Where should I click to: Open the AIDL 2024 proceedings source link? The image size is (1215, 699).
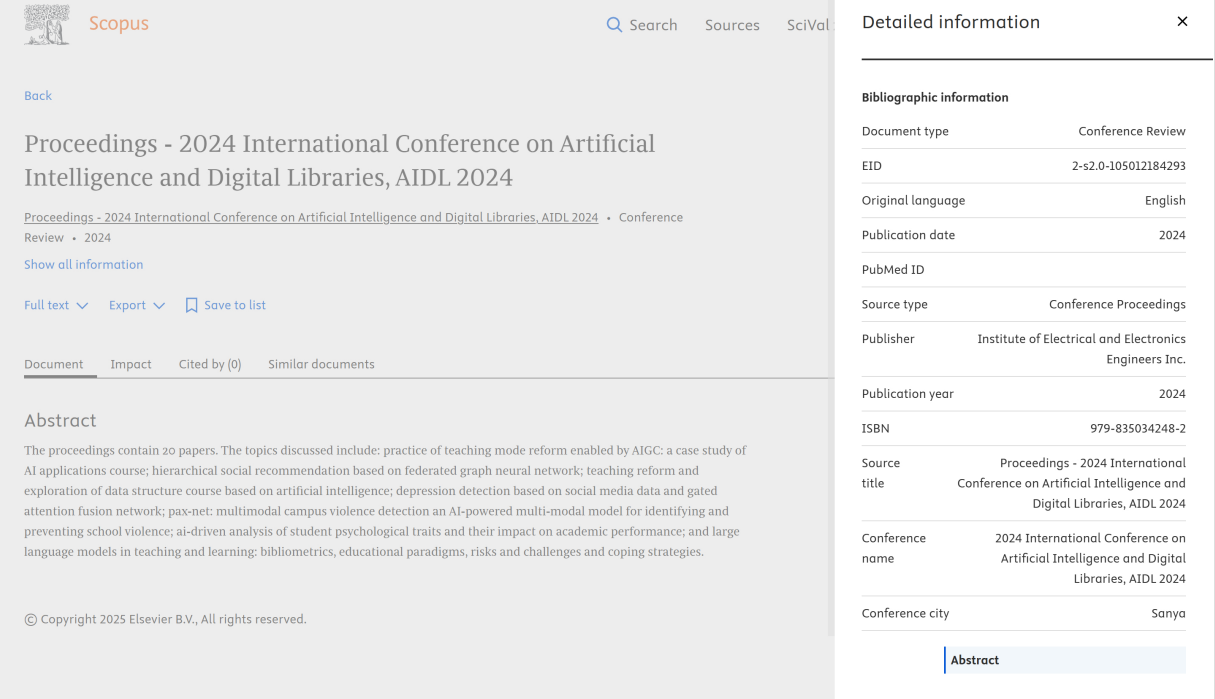tap(311, 217)
